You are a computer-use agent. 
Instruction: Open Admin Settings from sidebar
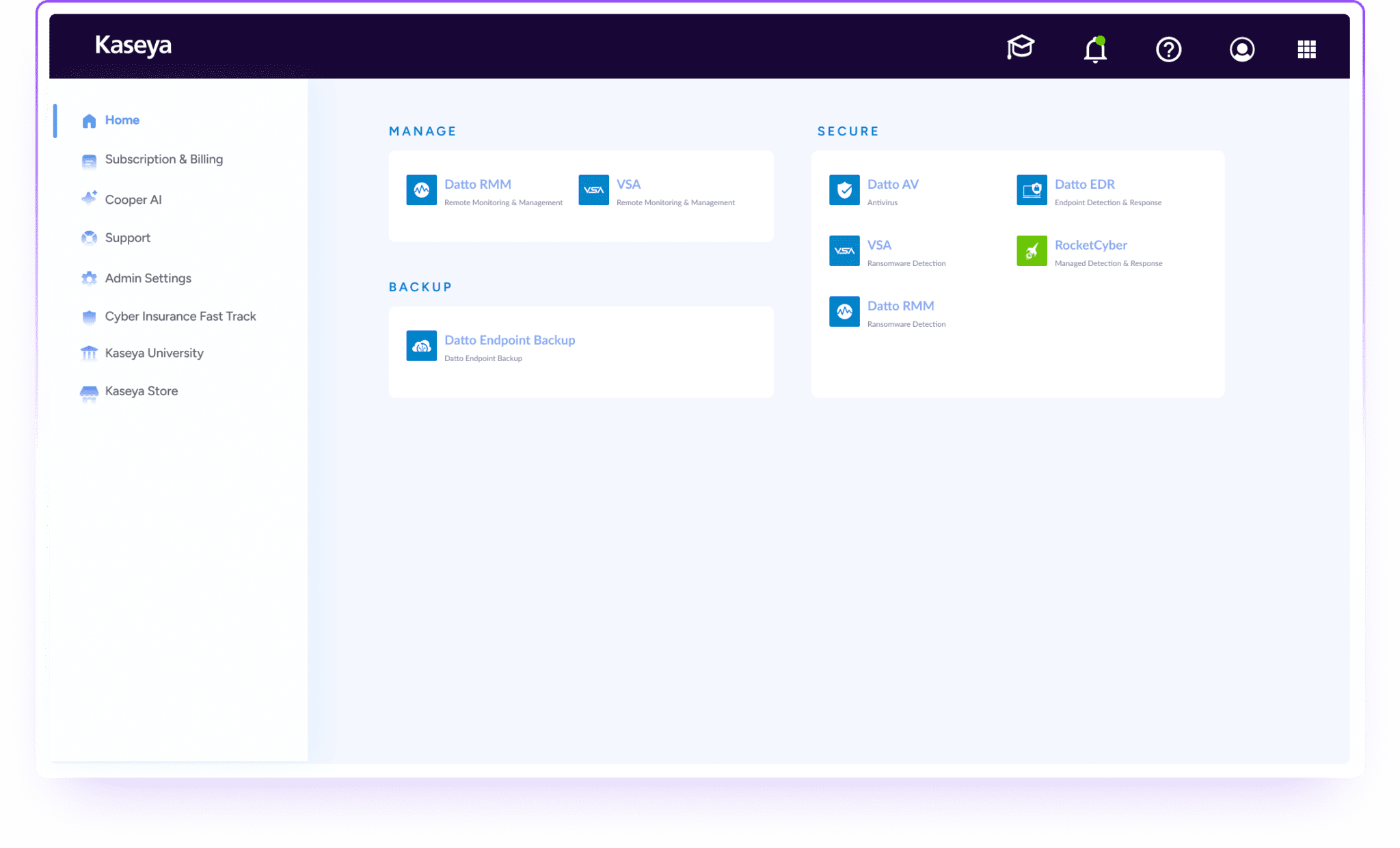pos(148,278)
